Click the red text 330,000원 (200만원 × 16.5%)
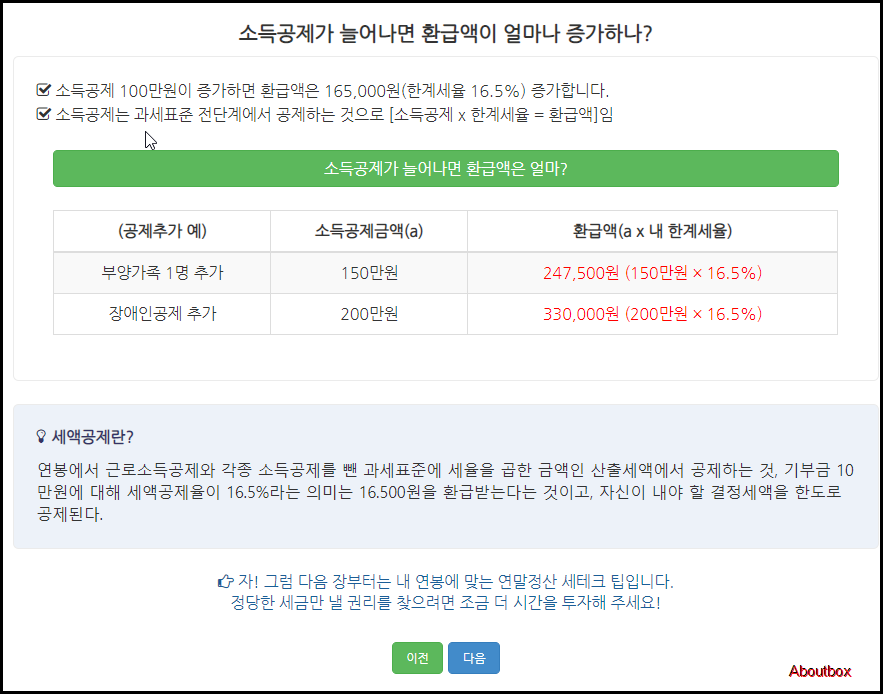This screenshot has height=694, width=883. tap(652, 314)
